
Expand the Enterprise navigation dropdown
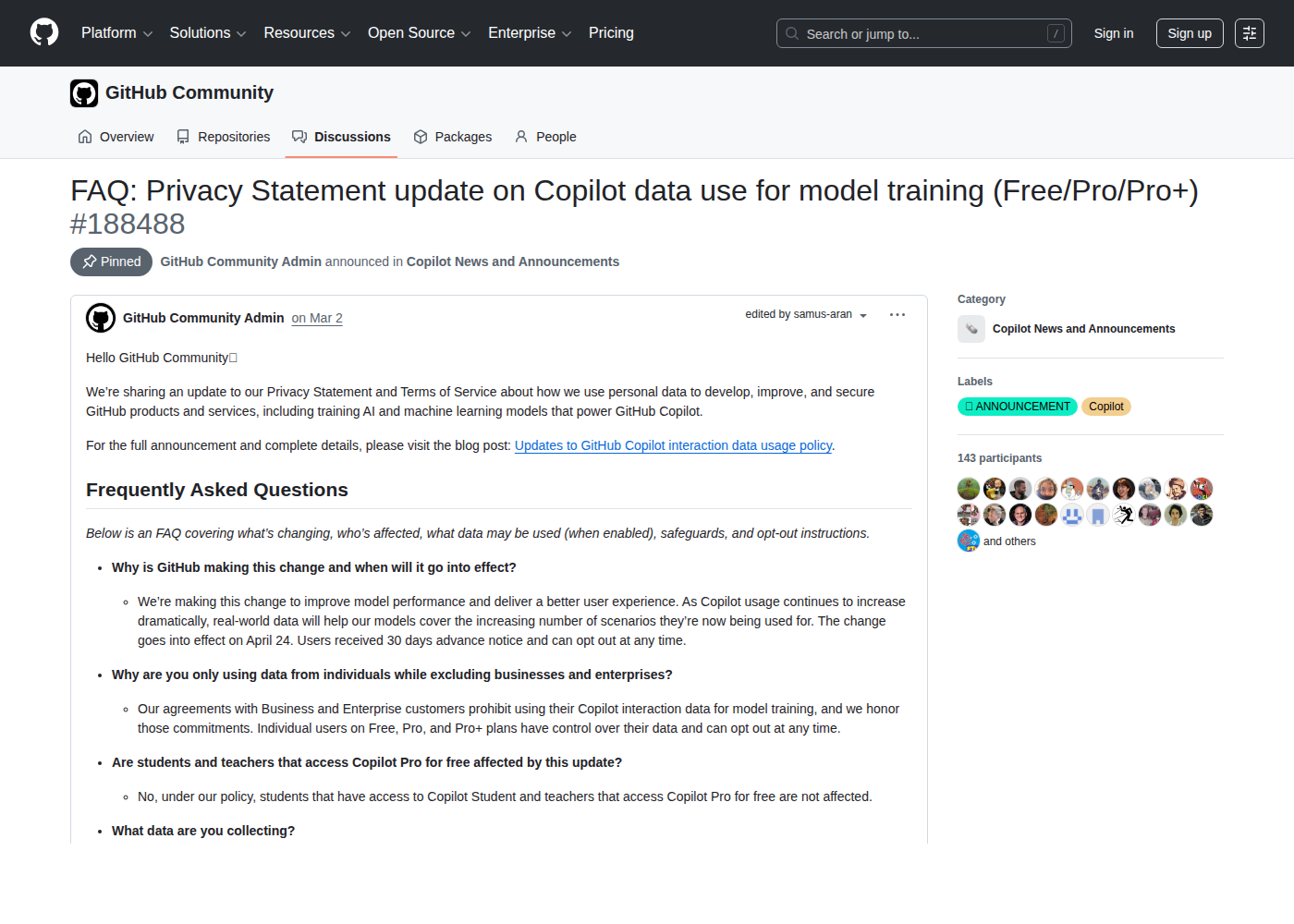[x=530, y=32]
